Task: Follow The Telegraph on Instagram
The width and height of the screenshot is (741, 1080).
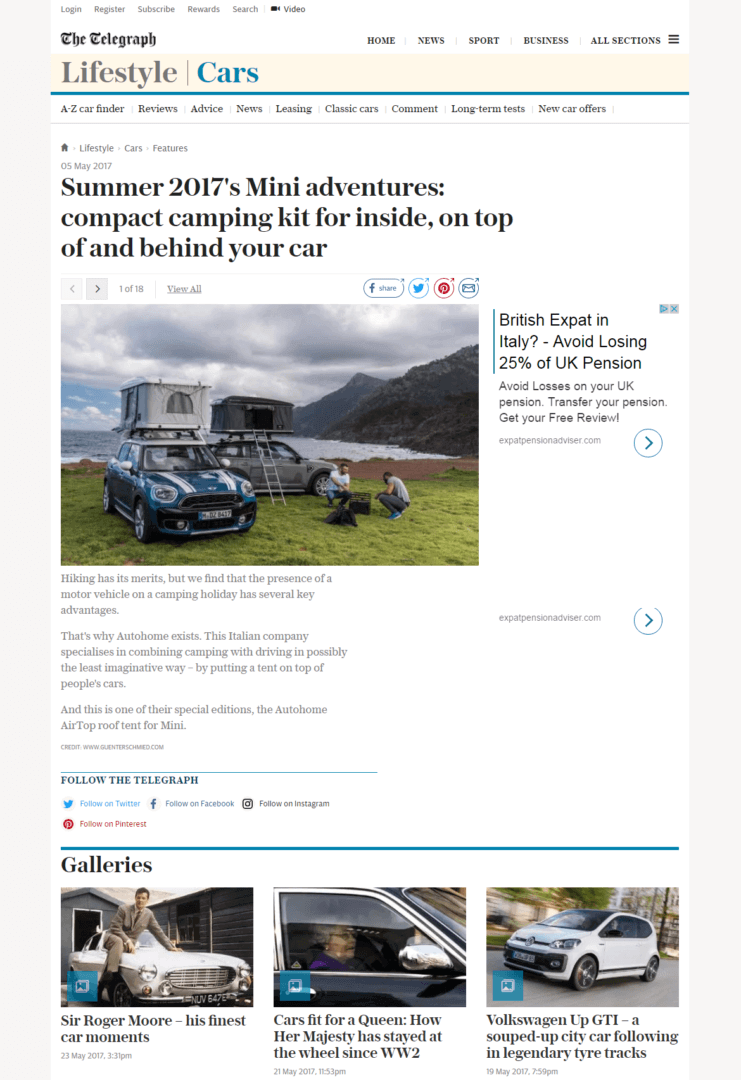Action: coord(286,804)
